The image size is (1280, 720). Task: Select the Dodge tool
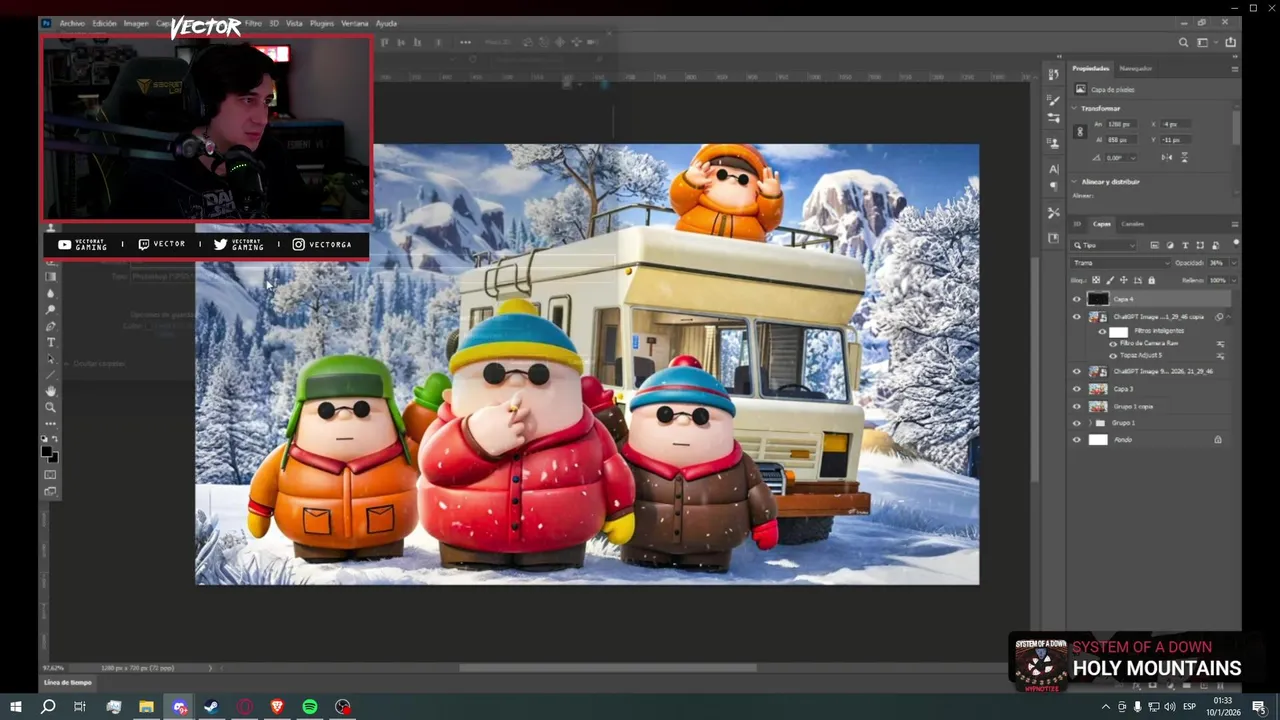(x=51, y=309)
